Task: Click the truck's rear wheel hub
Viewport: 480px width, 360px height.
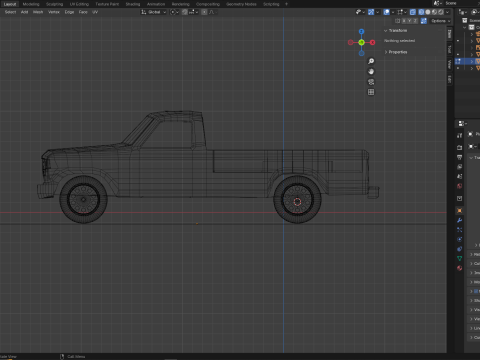Action: point(297,201)
